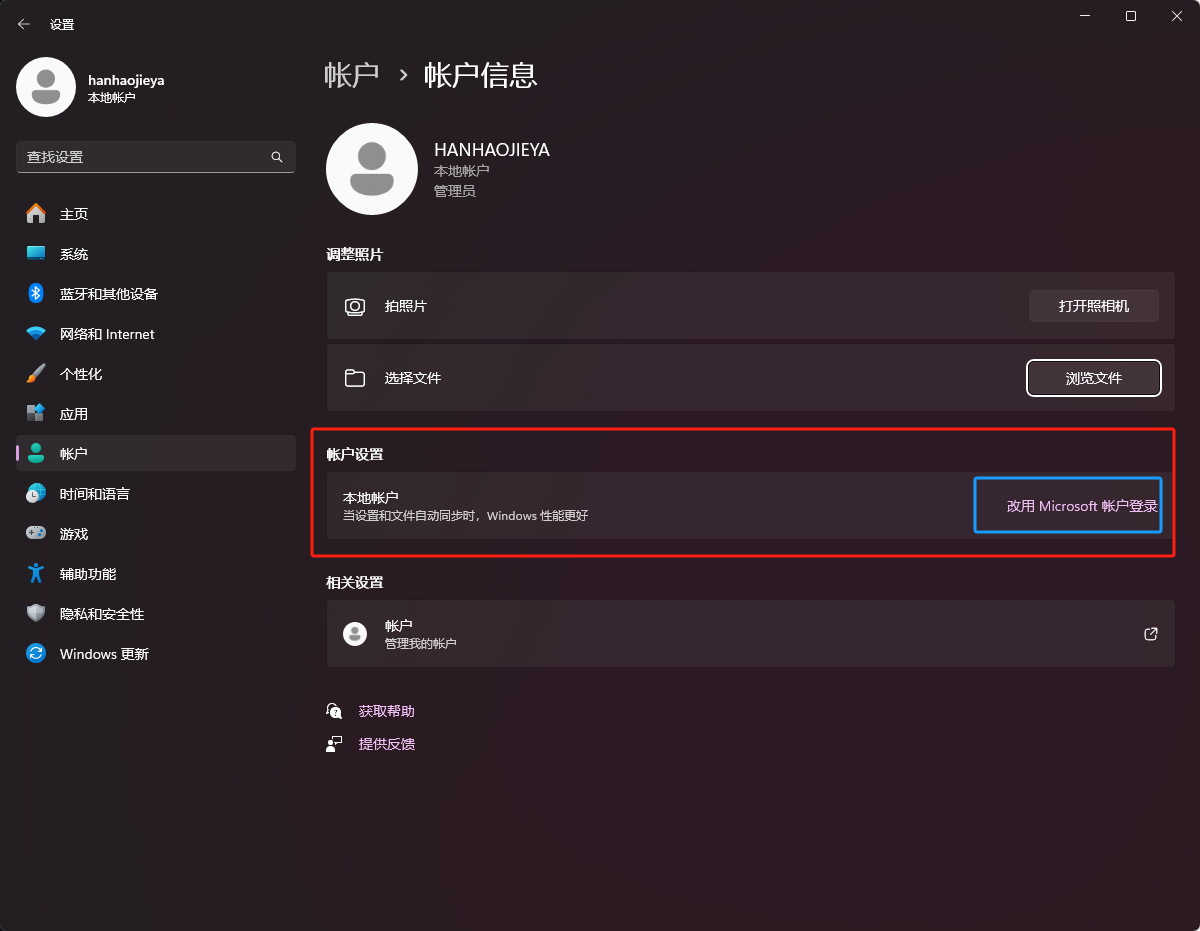Click the 游戏 controller icon
This screenshot has width=1200, height=931.
(36, 534)
